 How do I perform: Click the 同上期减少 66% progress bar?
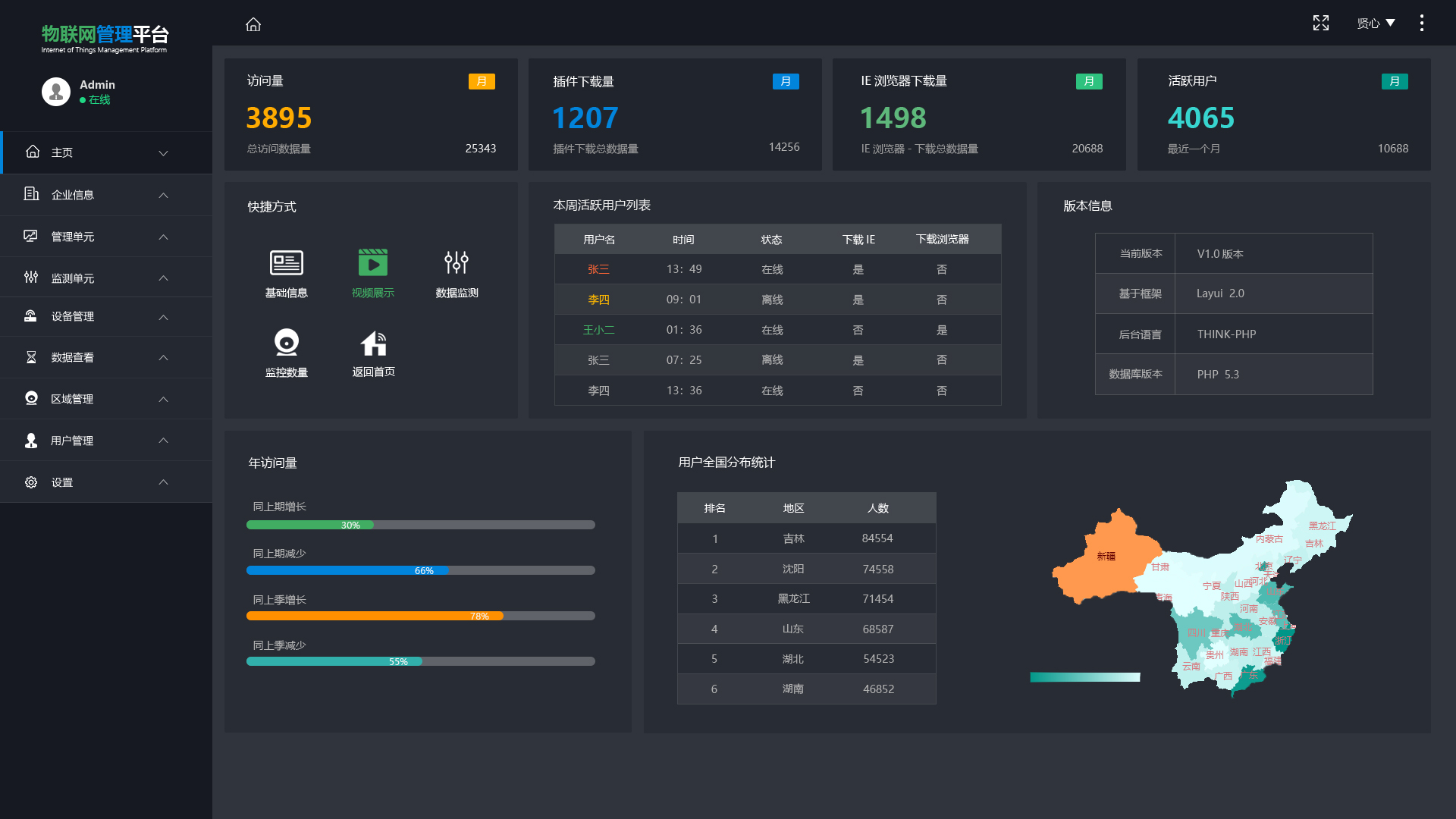(x=421, y=570)
